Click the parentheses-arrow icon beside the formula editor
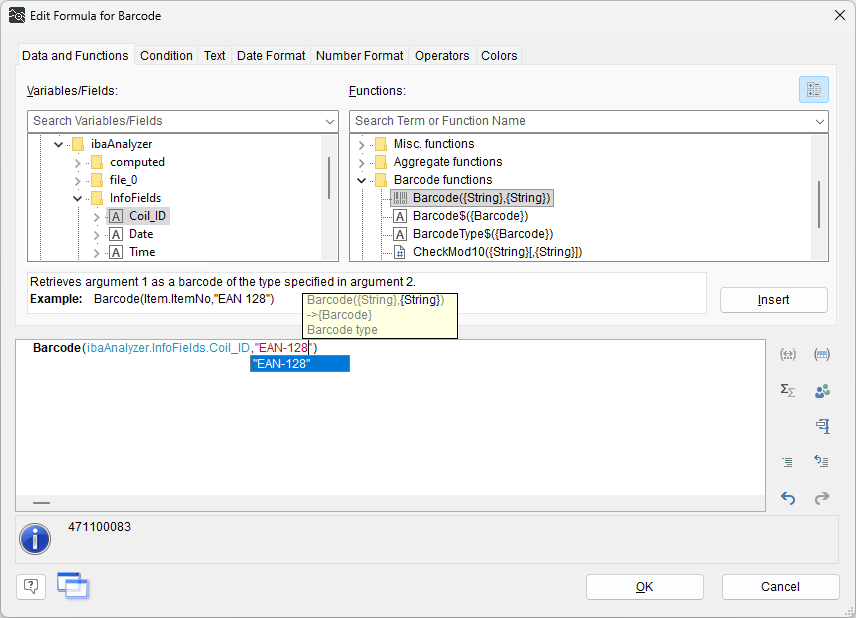The width and height of the screenshot is (856, 618). pyautogui.click(x=788, y=355)
